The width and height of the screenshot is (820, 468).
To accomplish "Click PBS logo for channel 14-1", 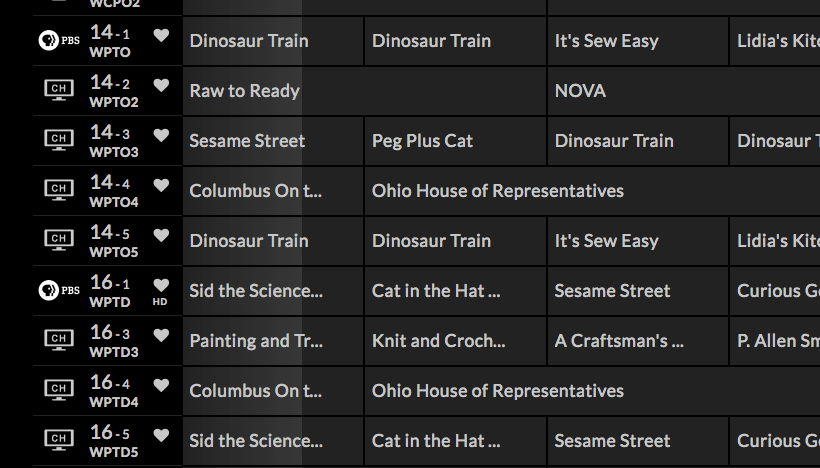I will [x=59, y=40].
